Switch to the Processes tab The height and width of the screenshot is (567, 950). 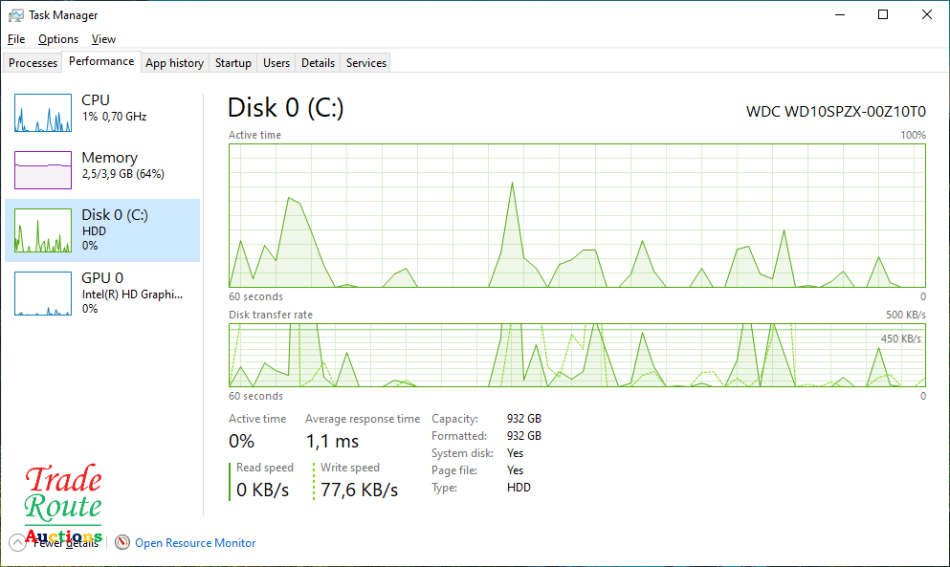point(33,63)
